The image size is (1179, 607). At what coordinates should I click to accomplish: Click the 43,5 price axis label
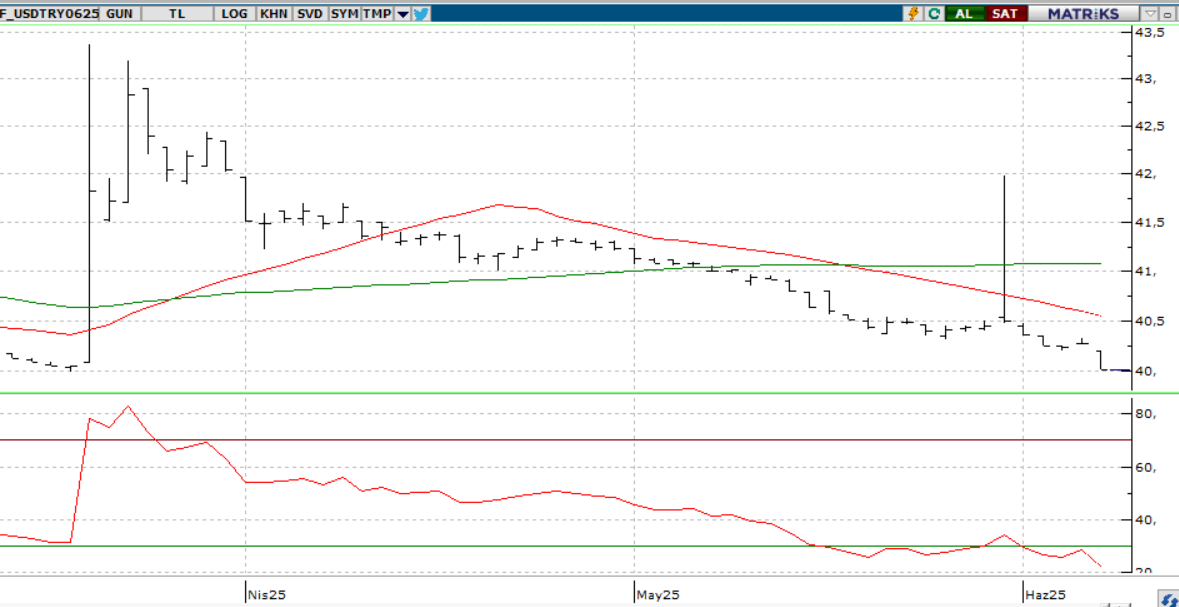(1150, 33)
